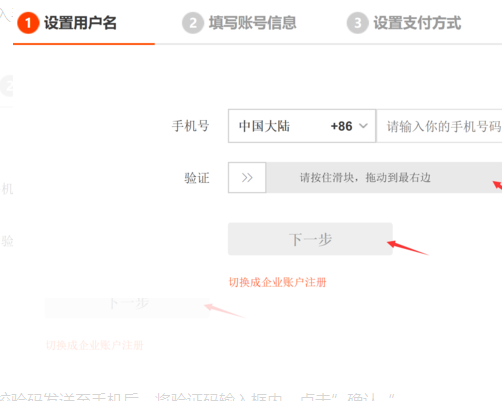502x401 pixels.
Task: Click the double-arrow slider handle
Action: click(x=247, y=178)
